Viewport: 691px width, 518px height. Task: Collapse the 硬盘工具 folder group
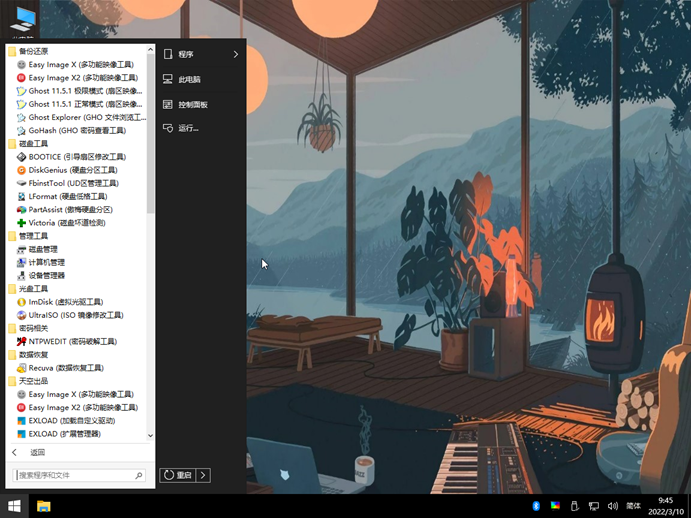[32, 144]
